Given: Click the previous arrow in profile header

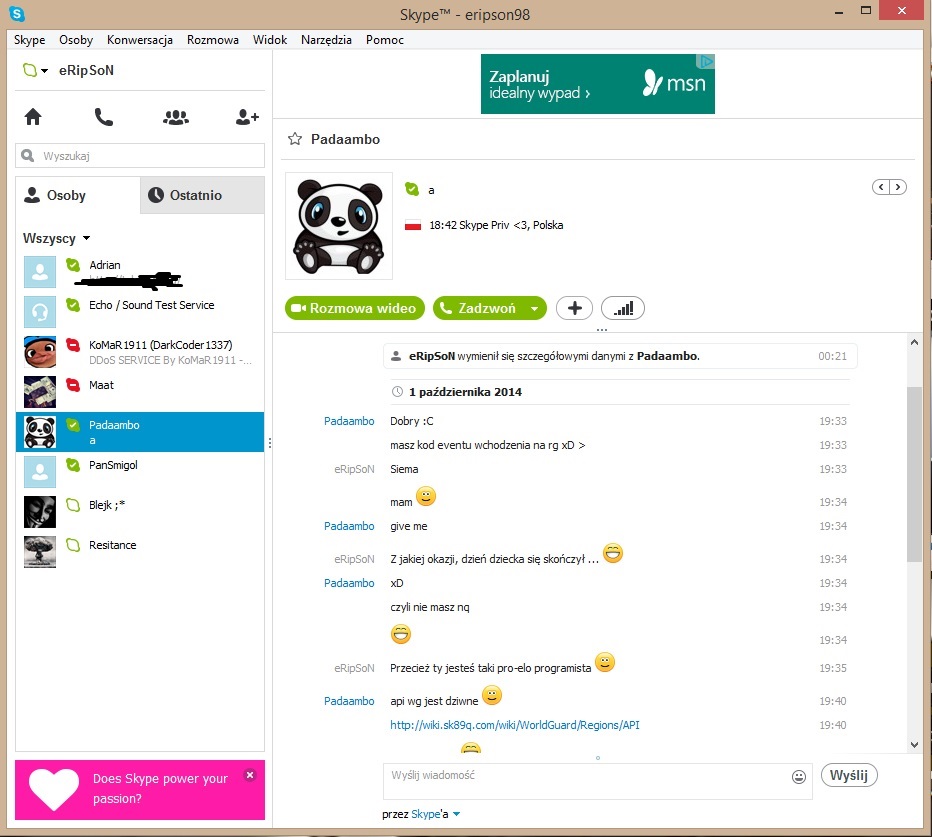Looking at the screenshot, I should point(881,187).
